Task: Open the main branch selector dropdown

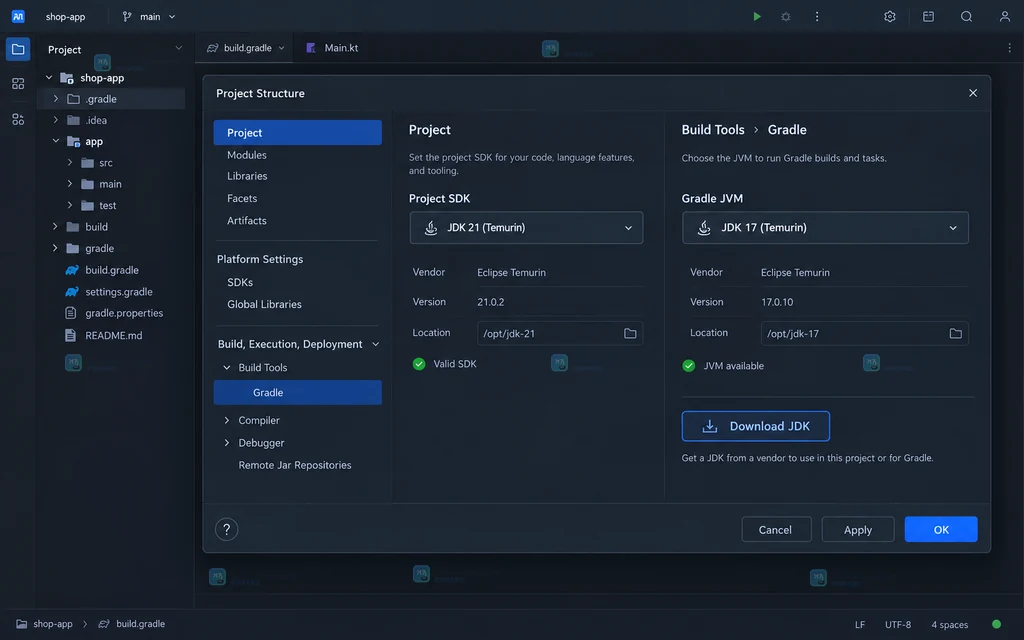Action: tap(149, 16)
